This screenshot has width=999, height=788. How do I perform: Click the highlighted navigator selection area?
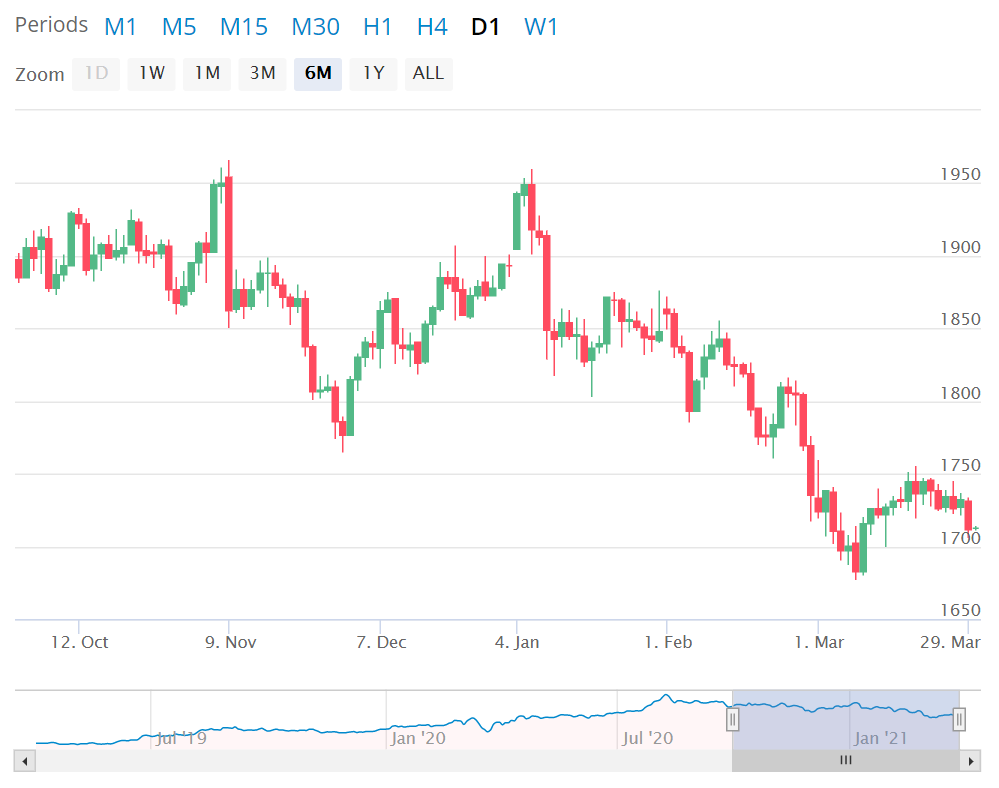tap(846, 720)
